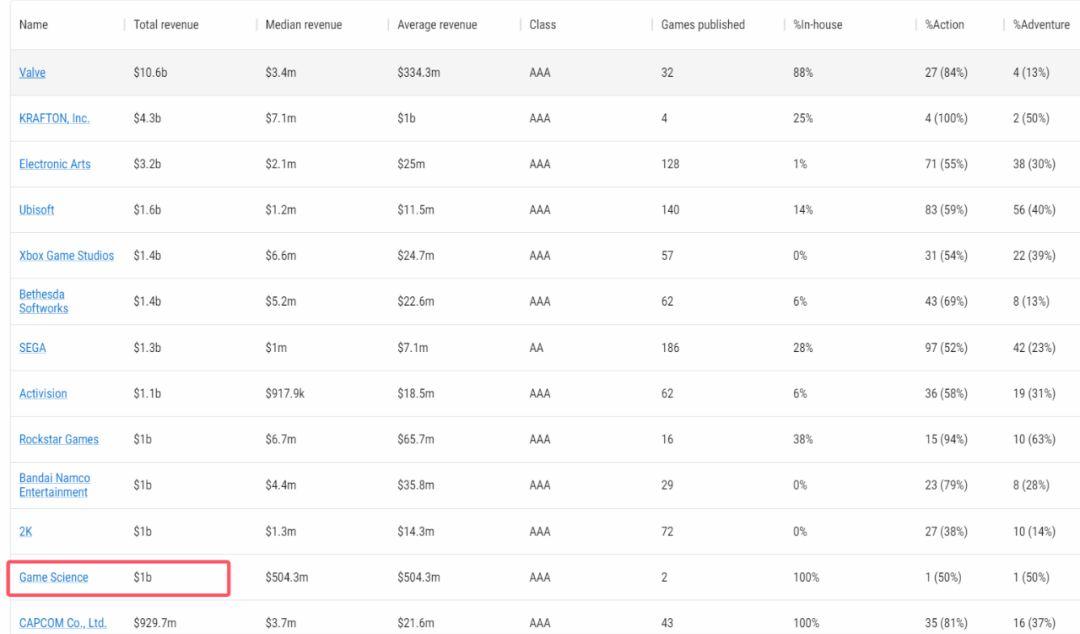The height and width of the screenshot is (634, 1080).
Task: Sort by Median revenue column header
Action: tap(303, 24)
